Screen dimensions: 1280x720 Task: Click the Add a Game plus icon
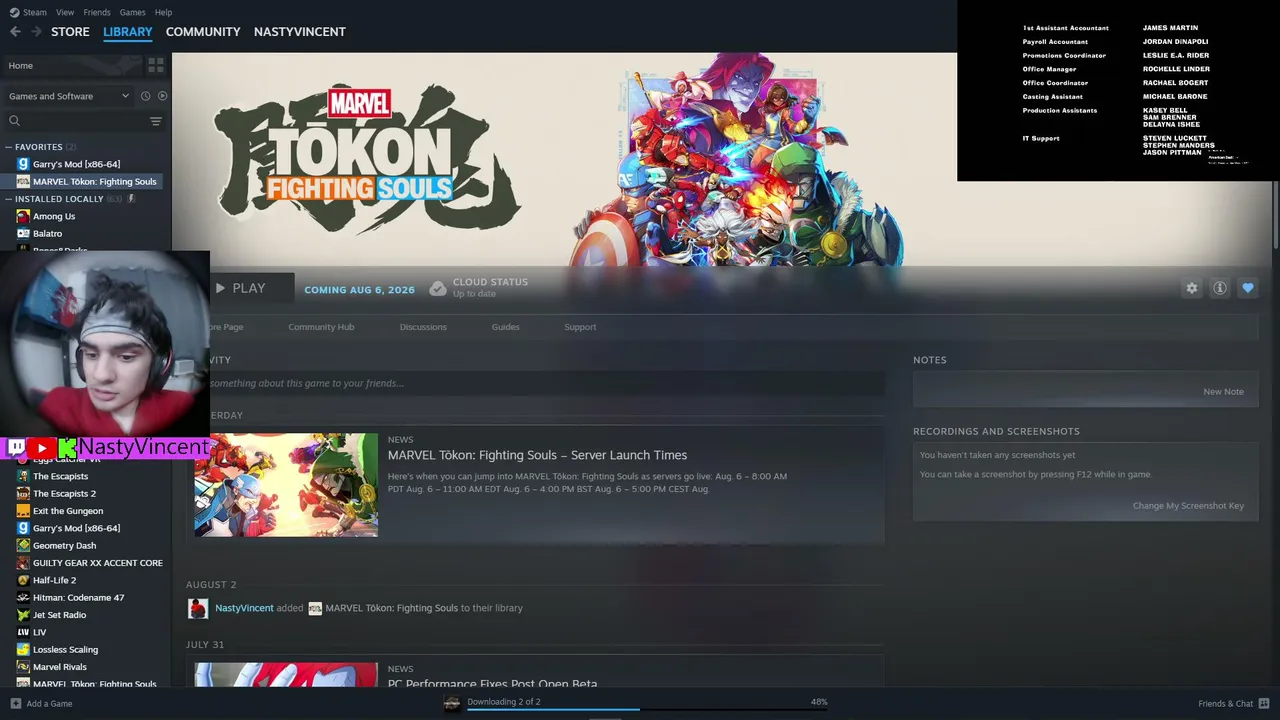pos(14,703)
